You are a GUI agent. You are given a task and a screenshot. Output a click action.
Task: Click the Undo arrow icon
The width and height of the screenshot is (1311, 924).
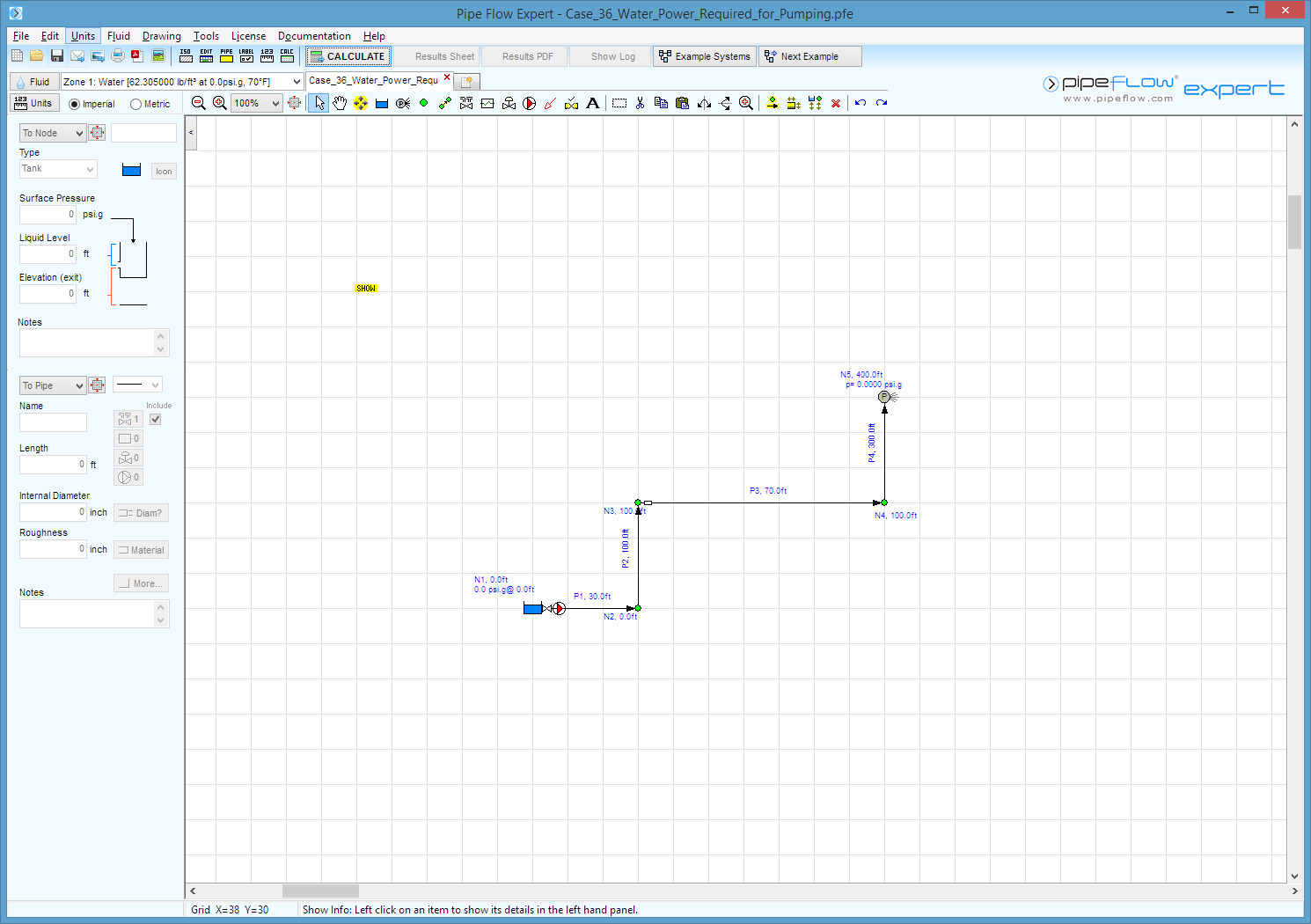click(861, 103)
